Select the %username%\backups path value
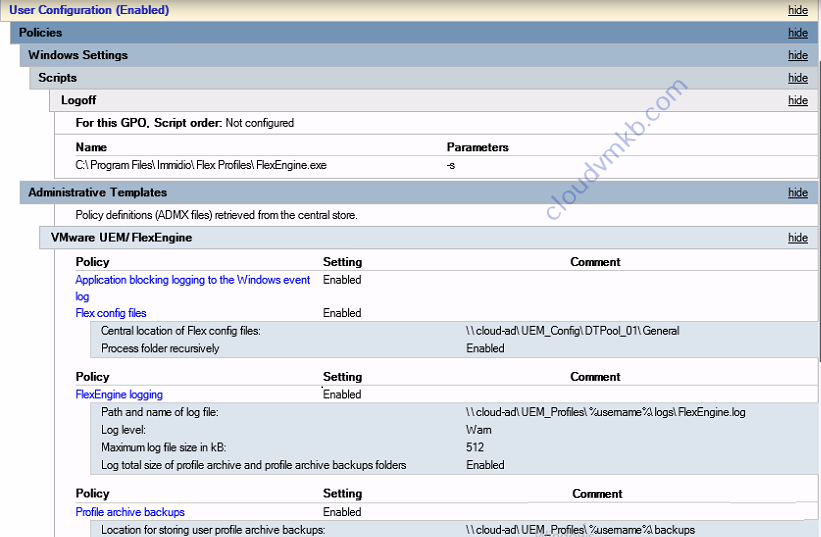Screen dimensions: 821x537 coord(580,530)
